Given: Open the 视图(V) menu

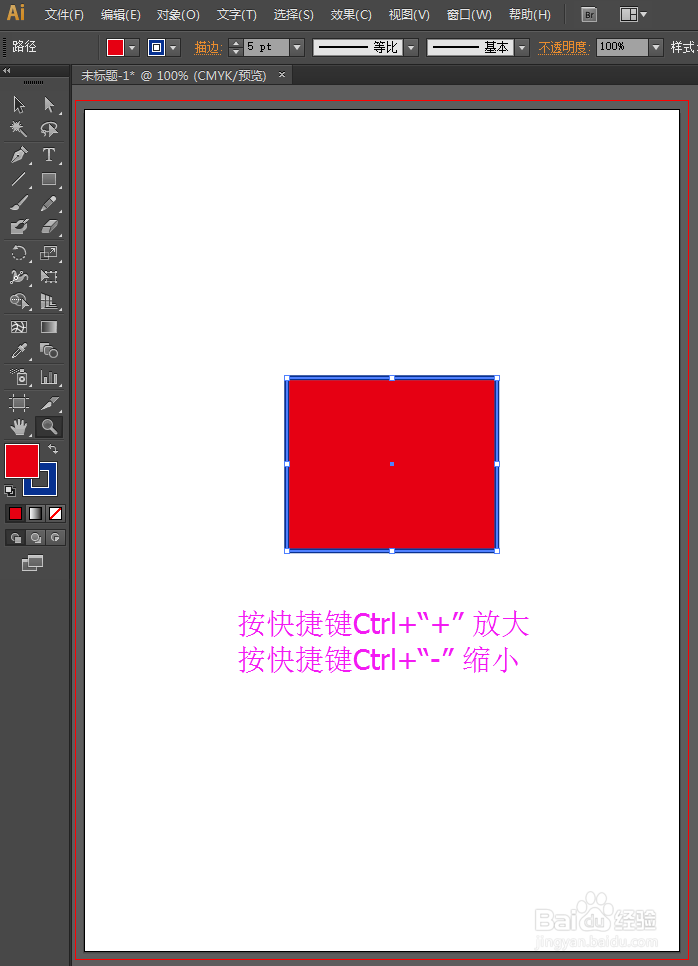Looking at the screenshot, I should coord(409,15).
